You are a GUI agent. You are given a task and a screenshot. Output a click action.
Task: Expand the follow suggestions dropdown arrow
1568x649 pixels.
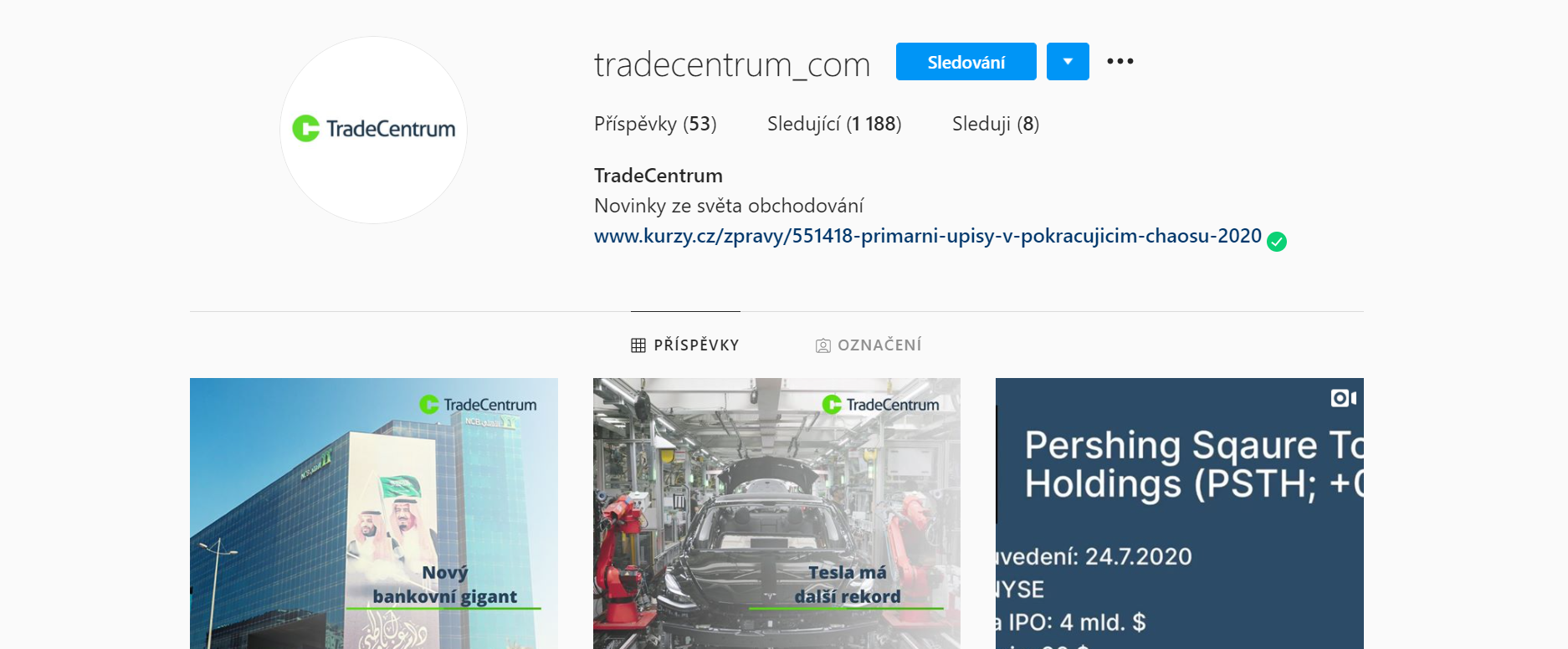click(x=1068, y=61)
